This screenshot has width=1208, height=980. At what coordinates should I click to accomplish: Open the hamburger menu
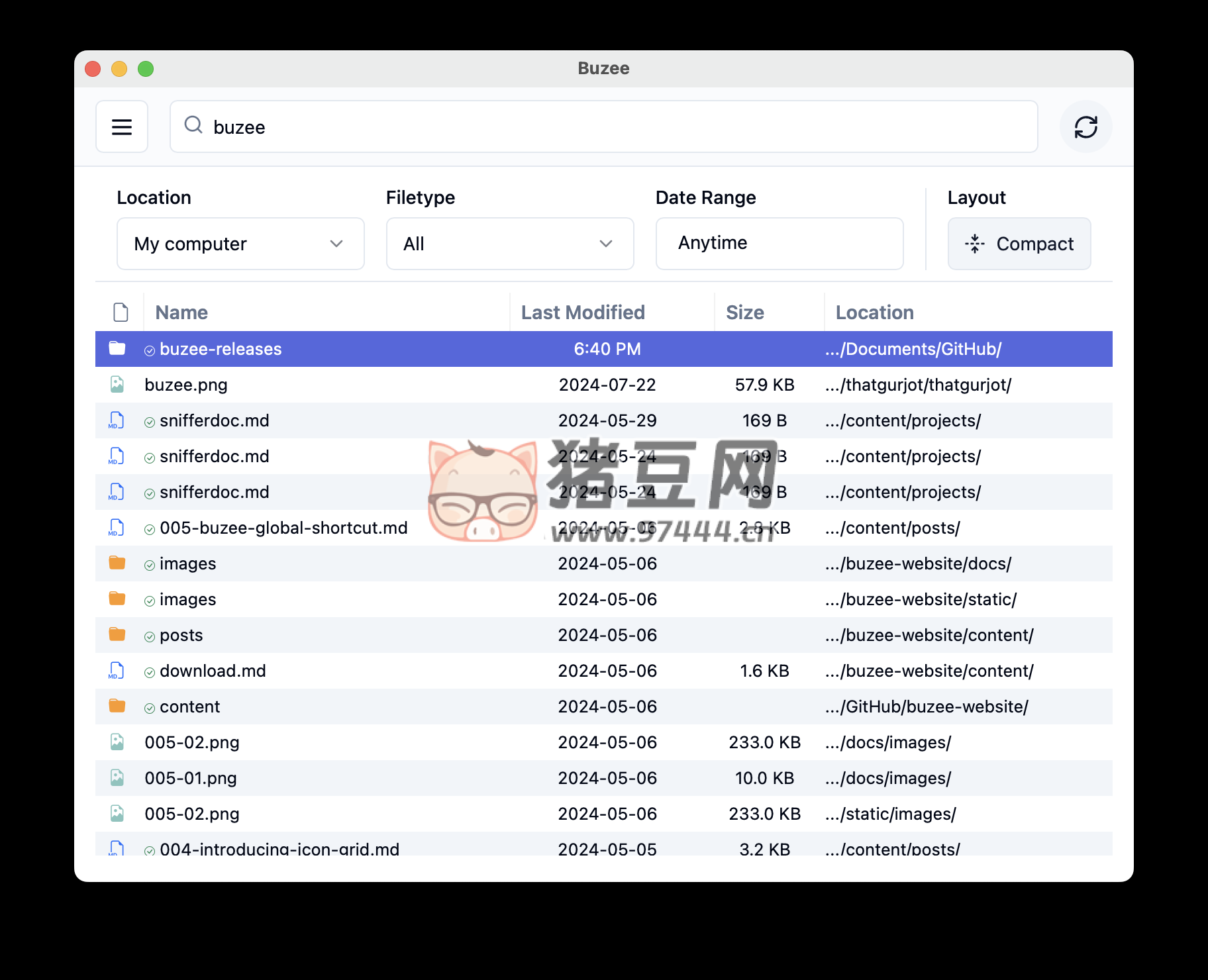(122, 126)
